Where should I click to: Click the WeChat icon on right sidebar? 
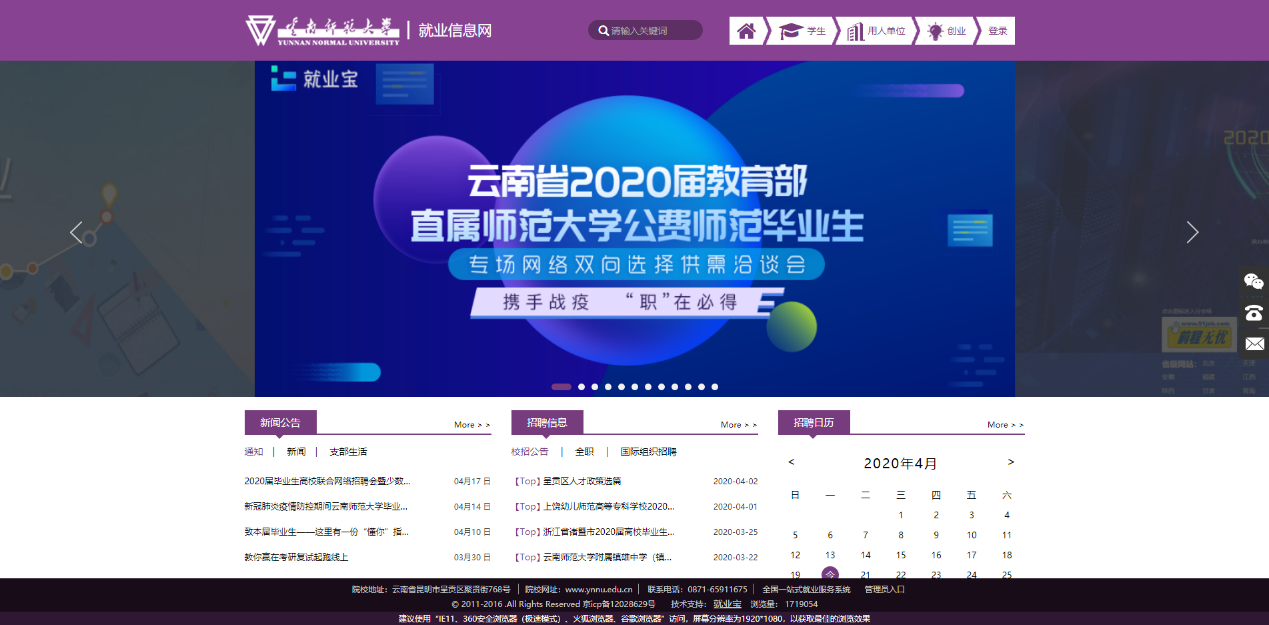pyautogui.click(x=1254, y=281)
